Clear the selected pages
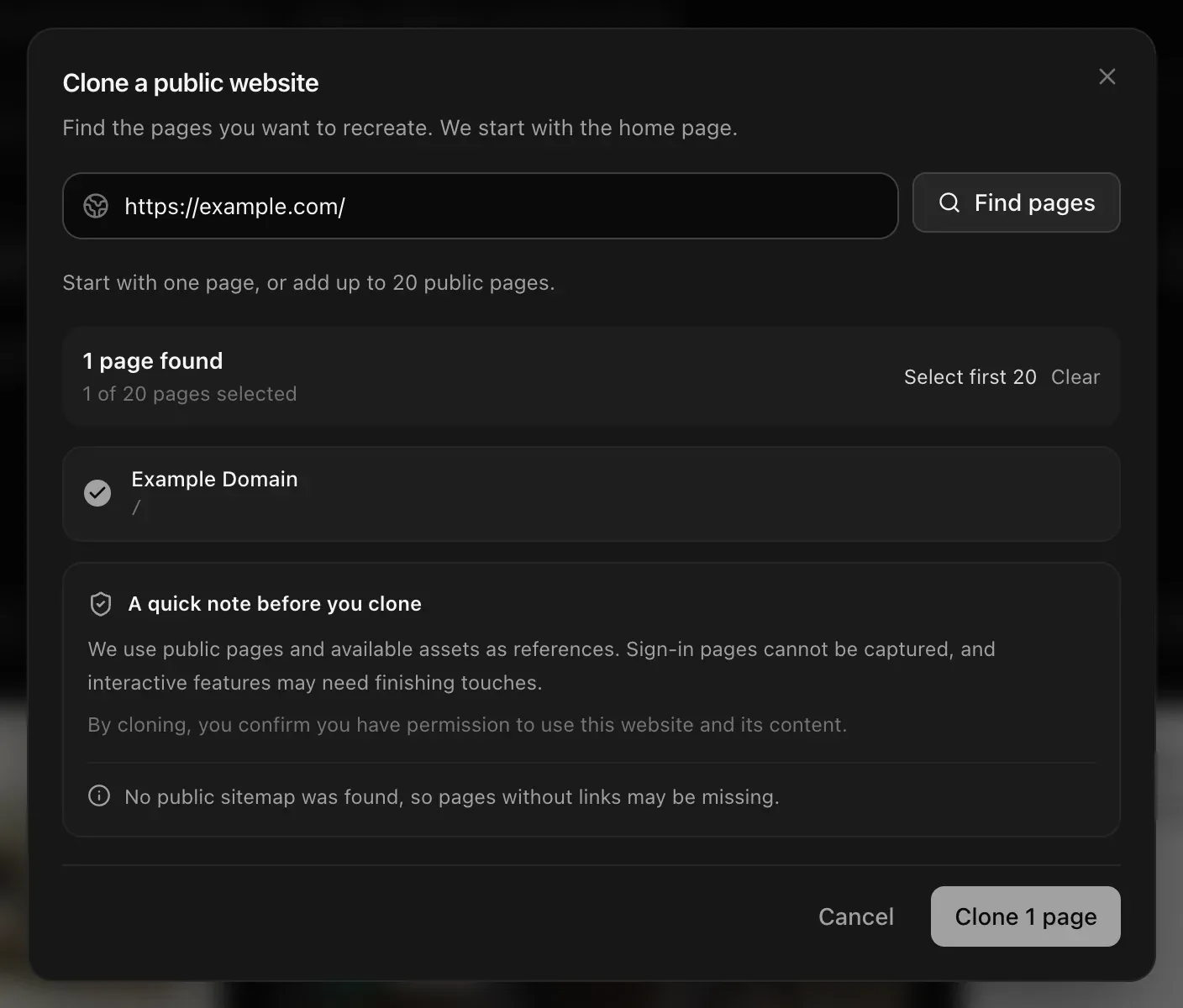Screen dimensions: 1183x1008 [1075, 377]
